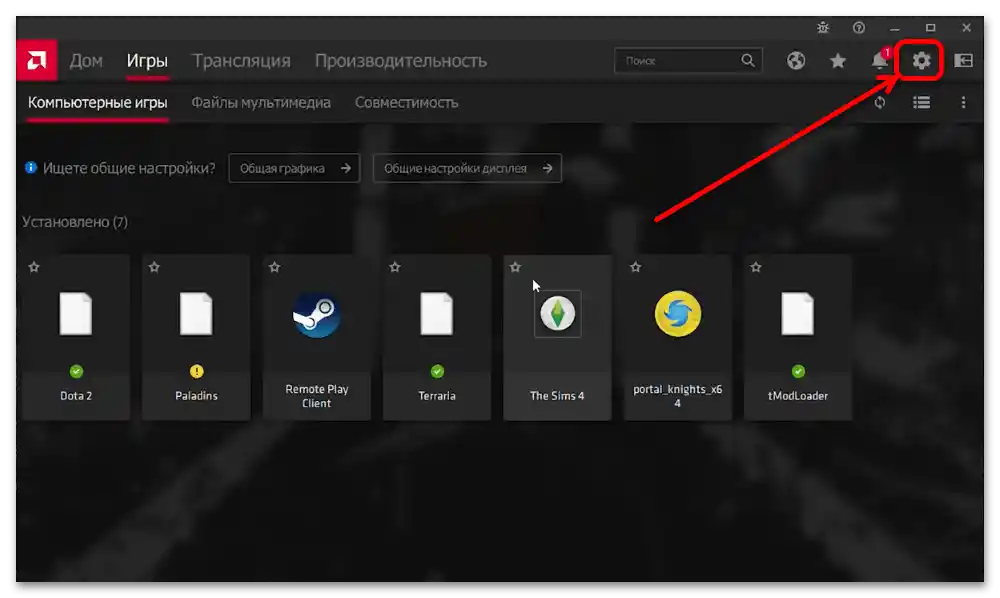
Task: Open the Дом tab
Action: [86, 61]
